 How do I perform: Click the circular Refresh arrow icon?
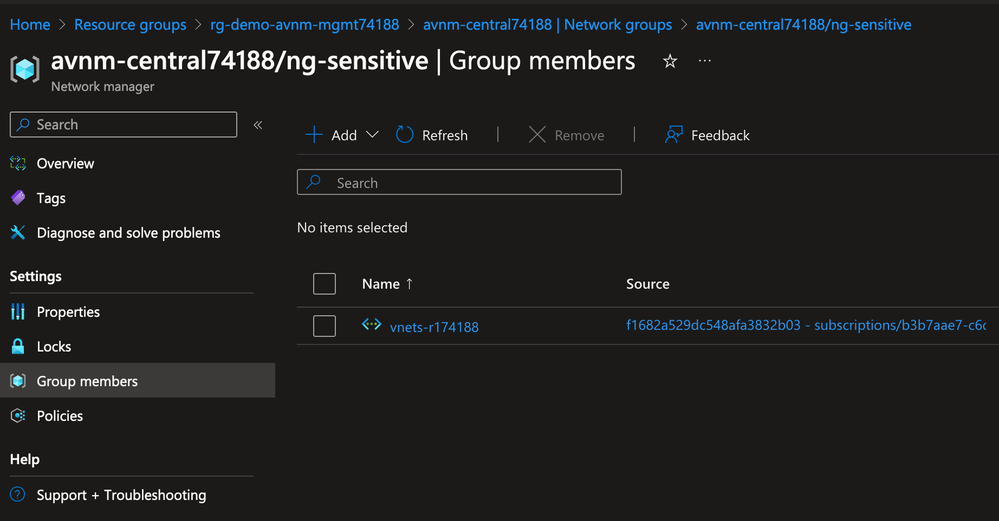405,134
